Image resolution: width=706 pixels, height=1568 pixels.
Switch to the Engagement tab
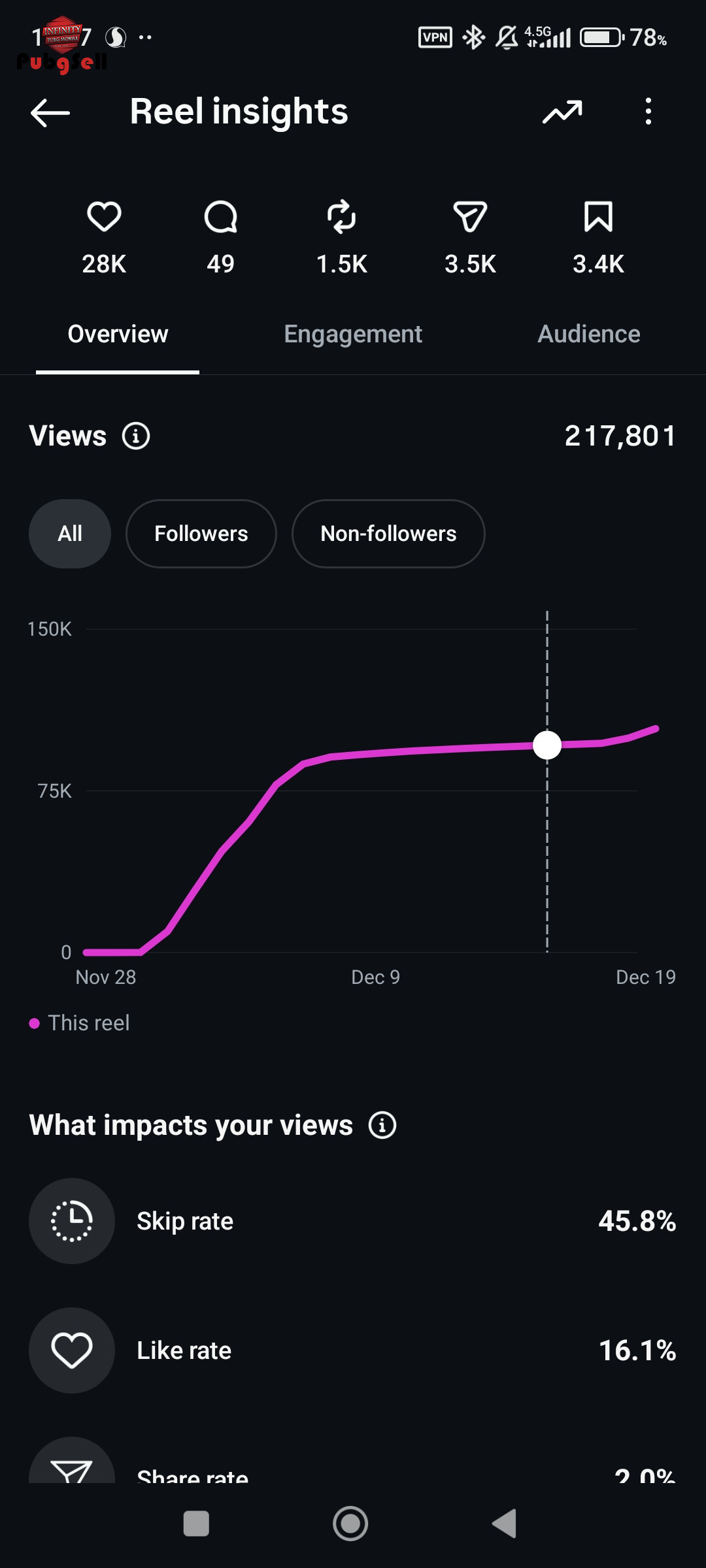353,335
